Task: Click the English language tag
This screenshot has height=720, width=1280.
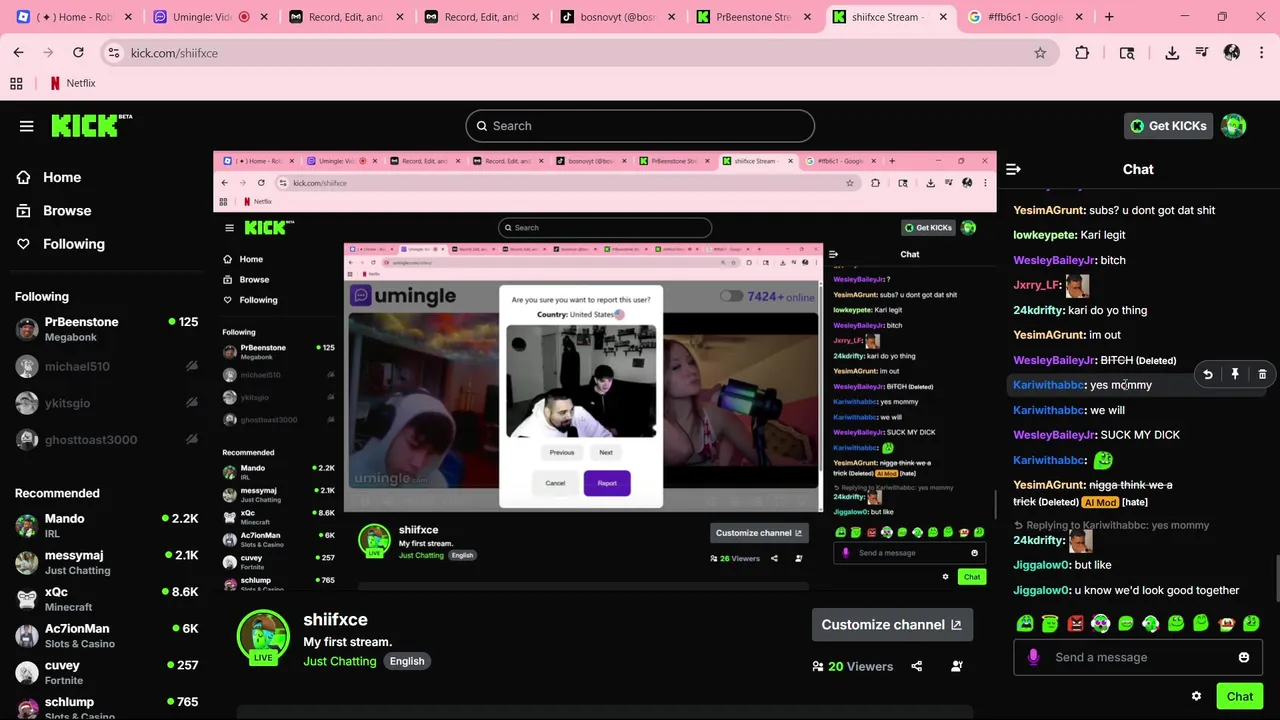Action: [407, 661]
